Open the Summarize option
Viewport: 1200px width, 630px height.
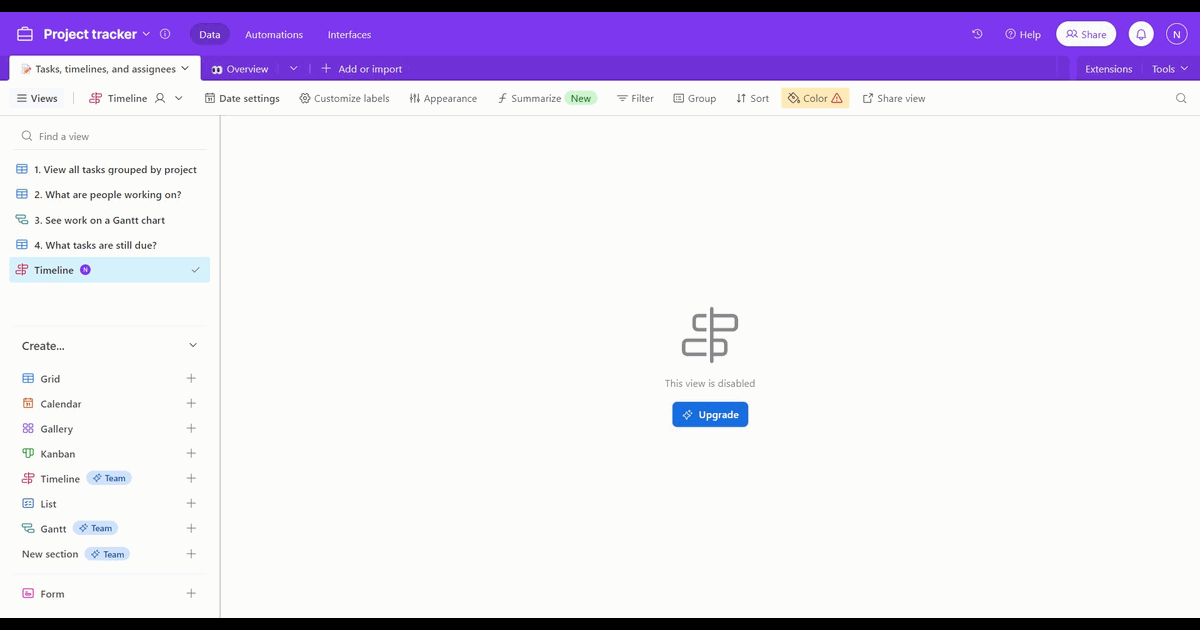pyautogui.click(x=546, y=98)
